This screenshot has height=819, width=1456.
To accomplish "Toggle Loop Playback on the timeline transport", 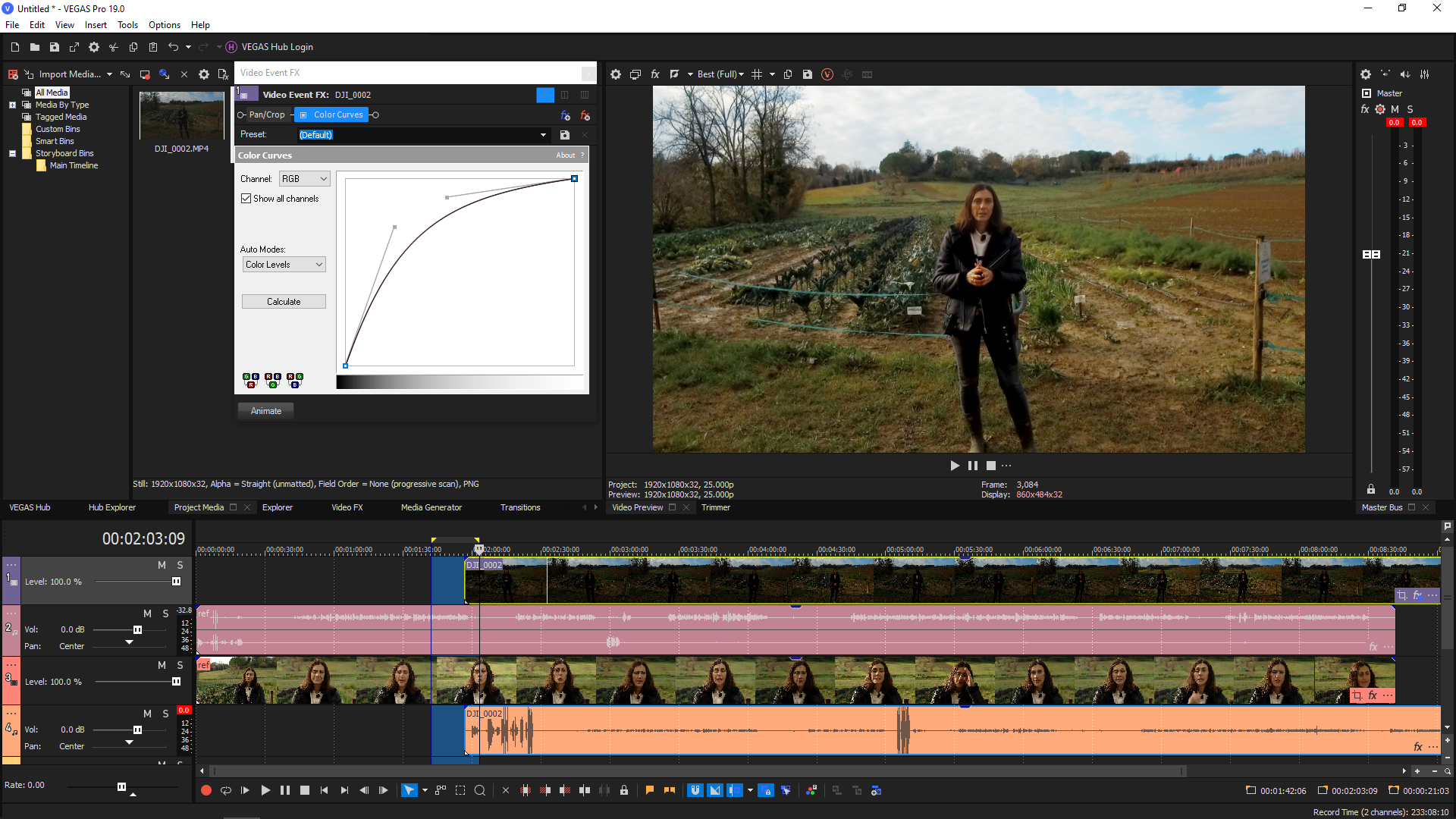I will coord(225,790).
